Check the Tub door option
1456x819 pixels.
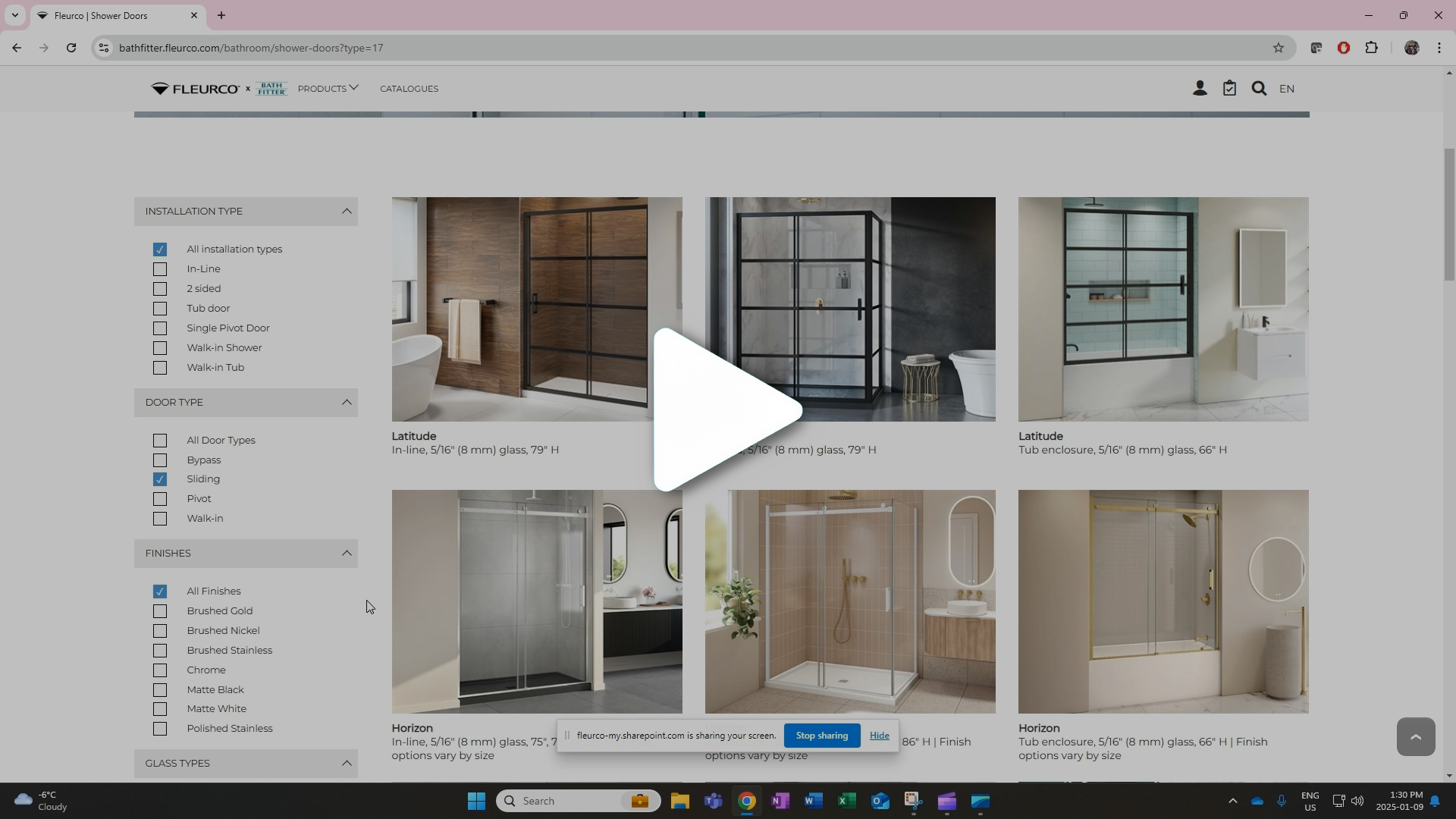tap(159, 309)
